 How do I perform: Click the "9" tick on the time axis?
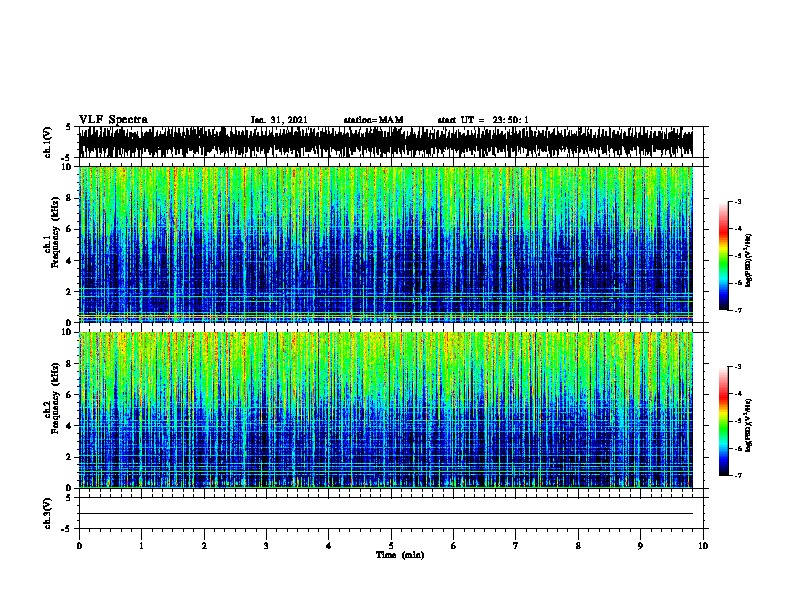click(640, 546)
